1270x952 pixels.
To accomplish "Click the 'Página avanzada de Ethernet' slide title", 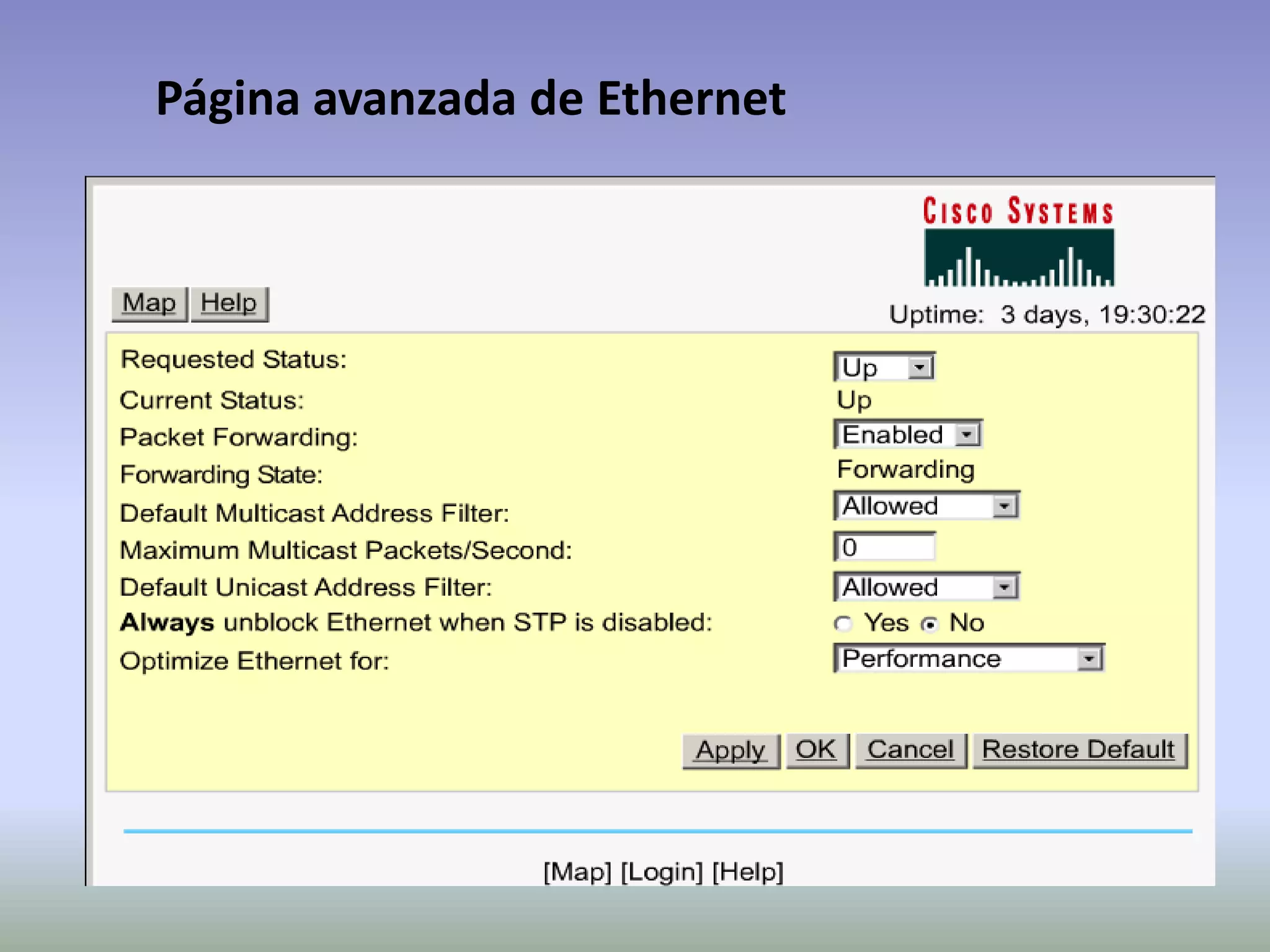I will click(x=471, y=99).
